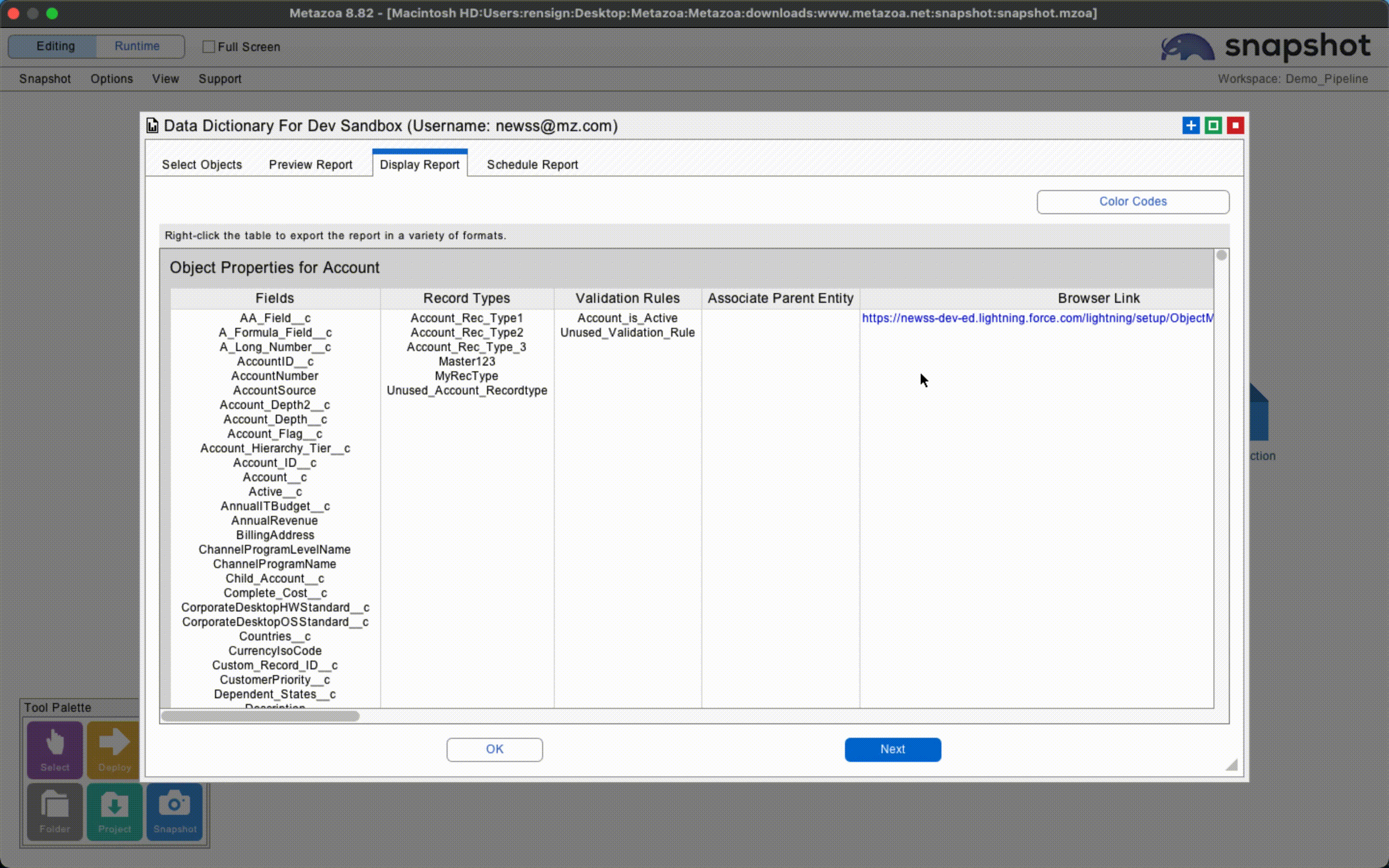
Task: Go to the Select Objects tab
Action: coord(202,165)
